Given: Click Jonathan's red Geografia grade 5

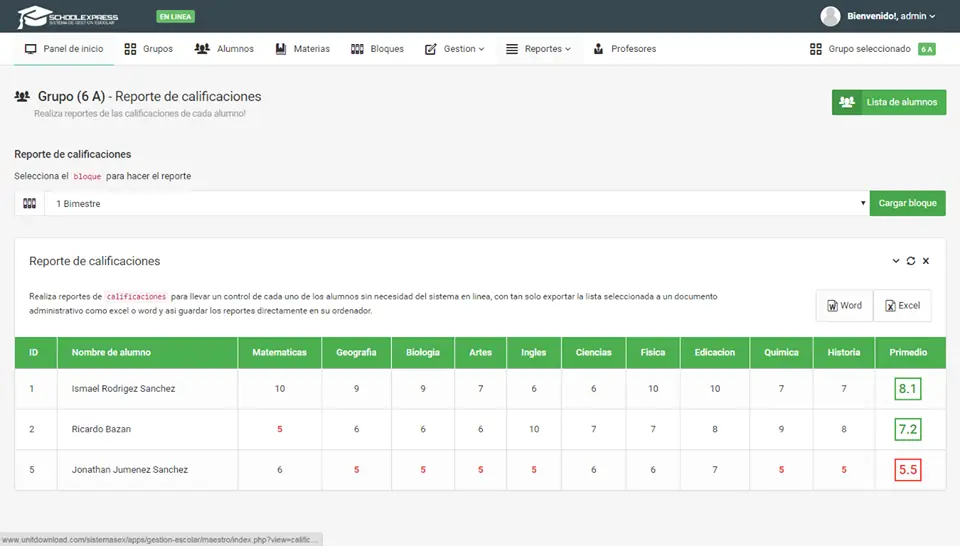Looking at the screenshot, I should tap(356, 469).
